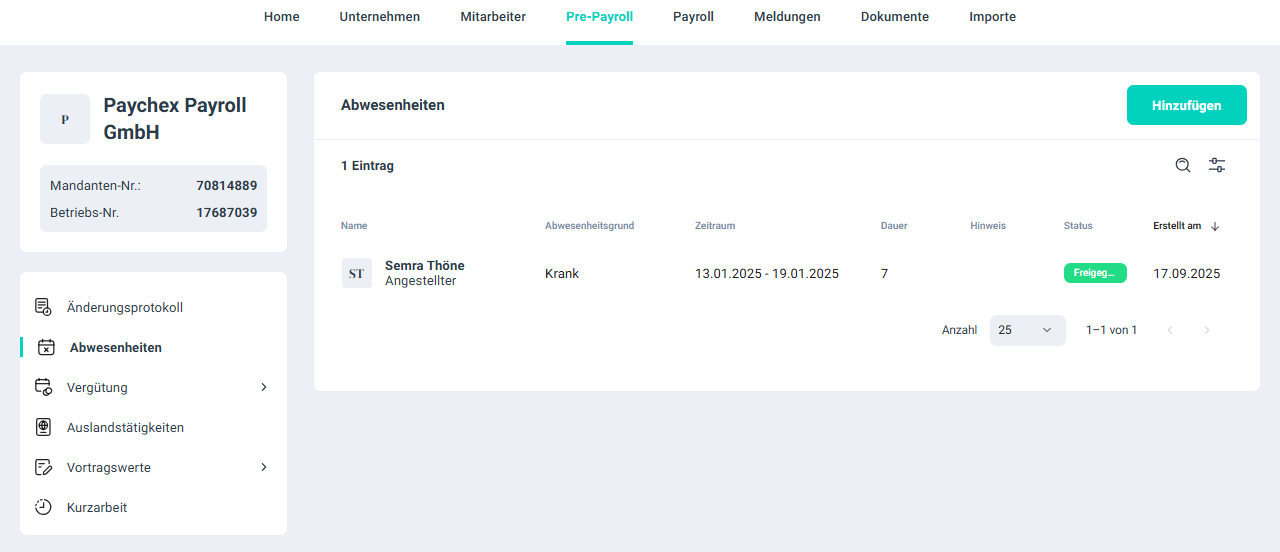Expand the Vortragswerte submenu chevron
Screen dimensions: 1280x552
pos(264,467)
